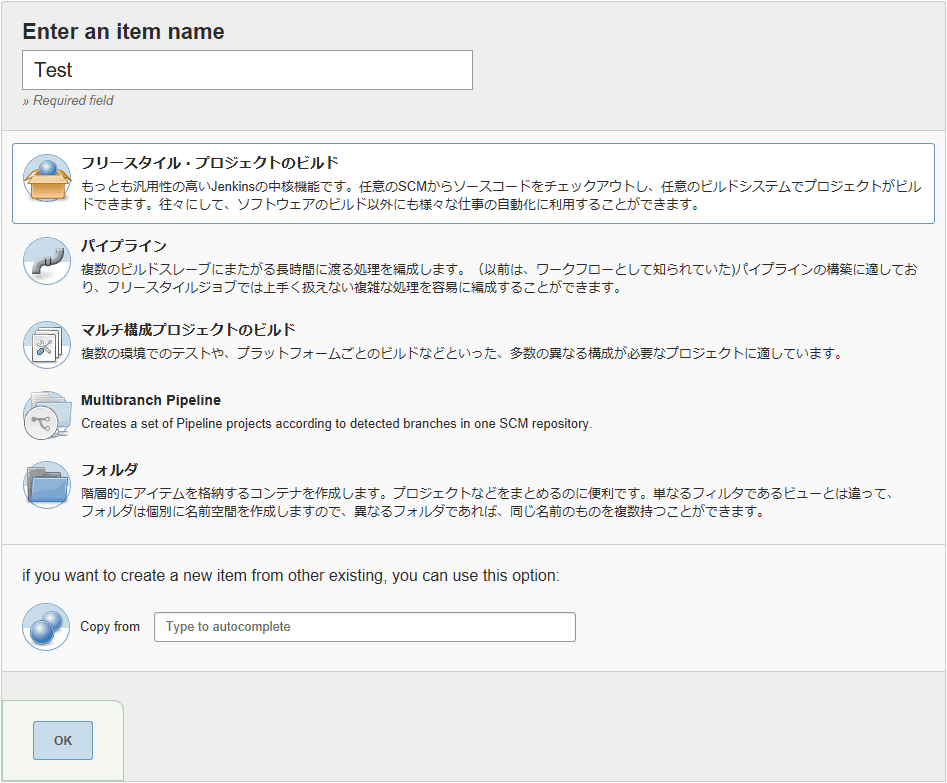Focus the item name field containing Test
947x783 pixels.
(x=248, y=70)
